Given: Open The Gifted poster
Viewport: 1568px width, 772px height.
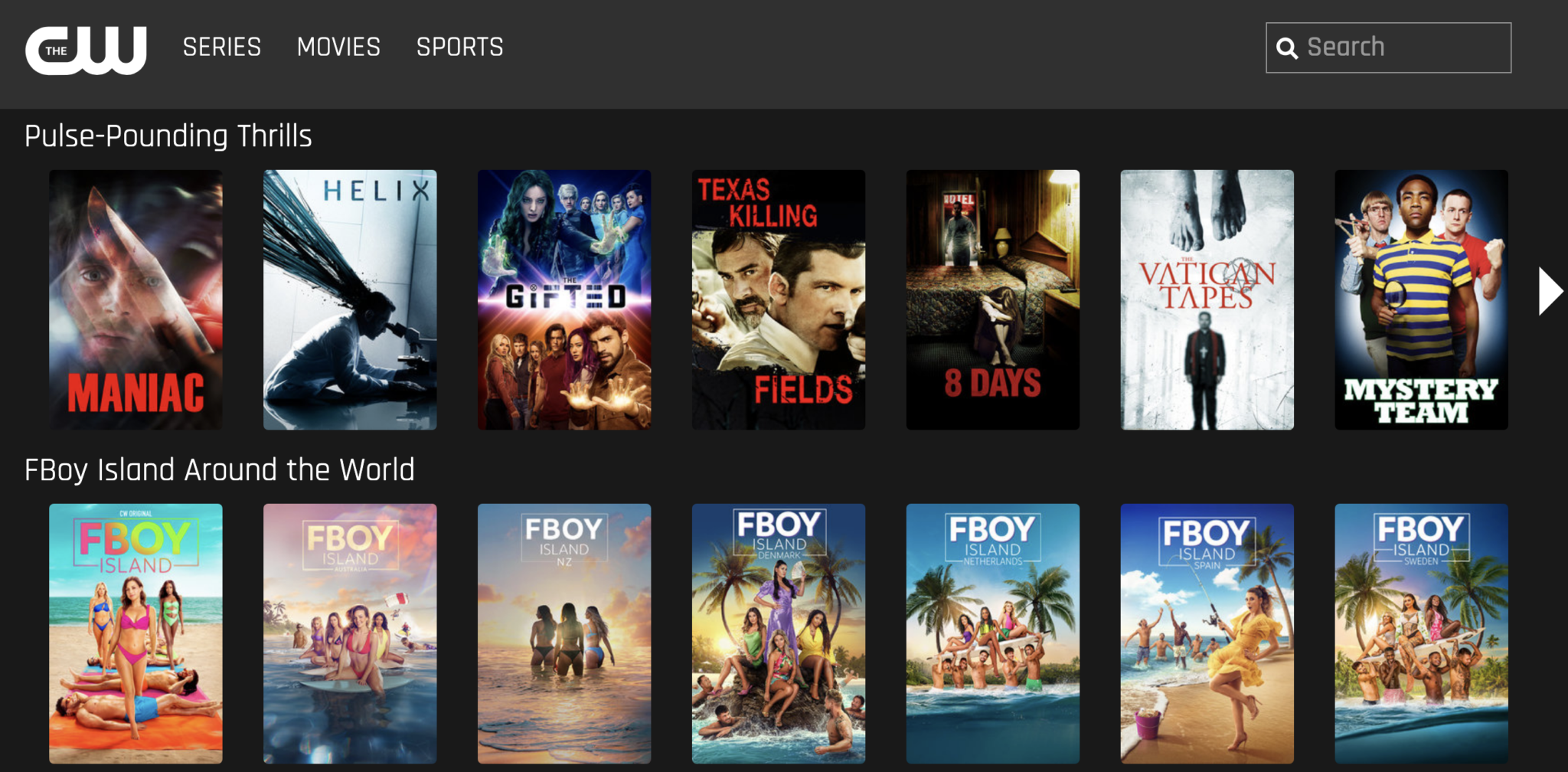Looking at the screenshot, I should [x=564, y=299].
